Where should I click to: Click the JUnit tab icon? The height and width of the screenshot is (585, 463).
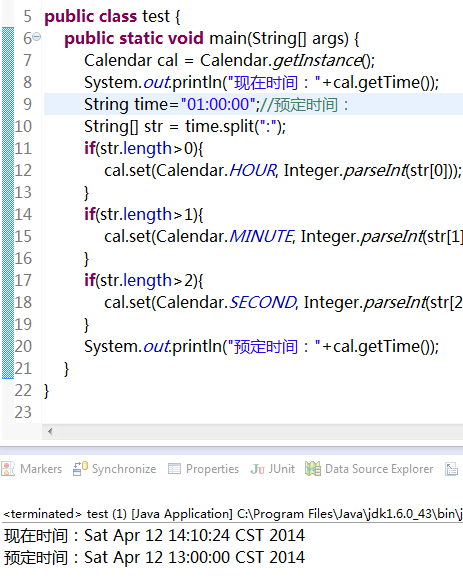pyautogui.click(x=257, y=469)
